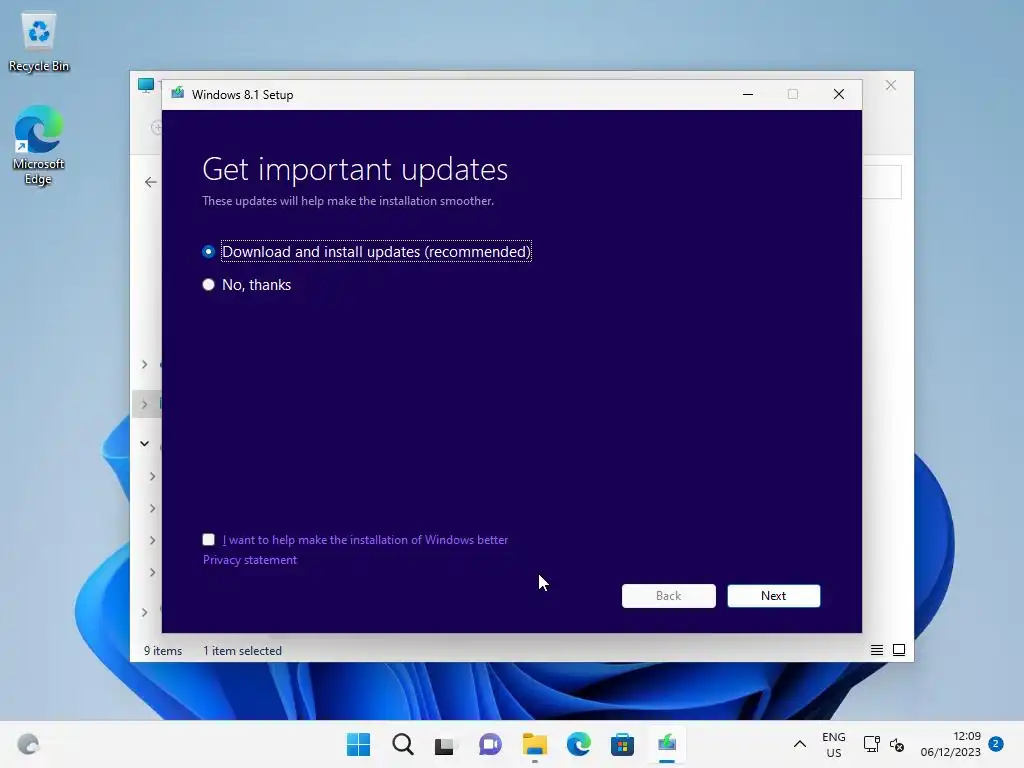Expand the highlighted navigation tree node
Screen dimensions: 1024x768
coord(144,404)
